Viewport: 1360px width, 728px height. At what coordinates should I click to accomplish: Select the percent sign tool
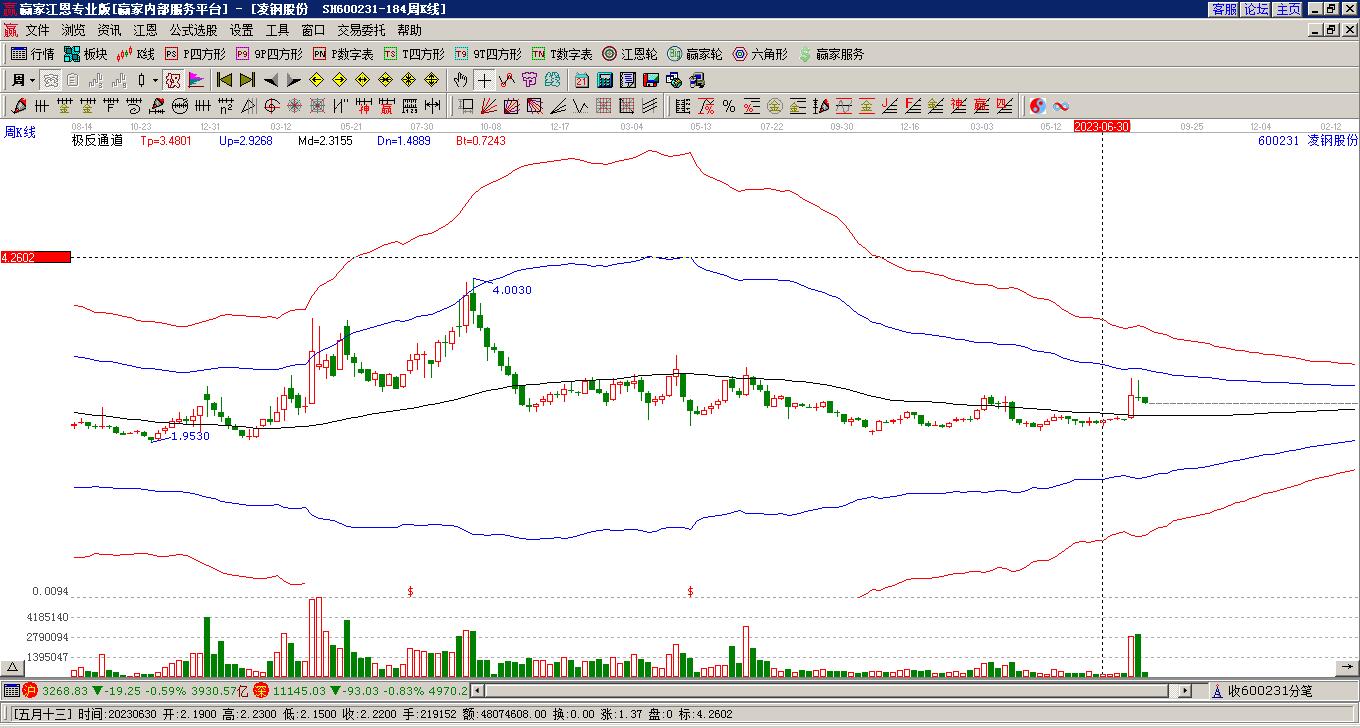coord(729,106)
